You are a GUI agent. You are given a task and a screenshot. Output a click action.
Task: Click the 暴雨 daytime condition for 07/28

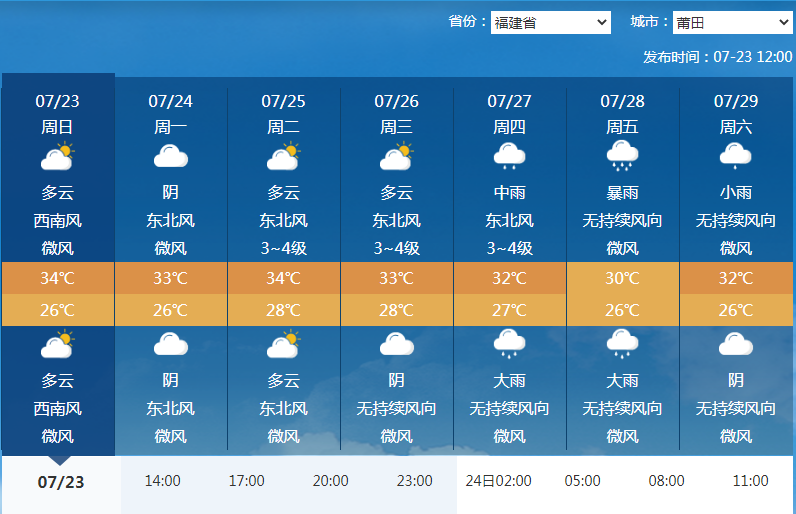click(x=622, y=193)
